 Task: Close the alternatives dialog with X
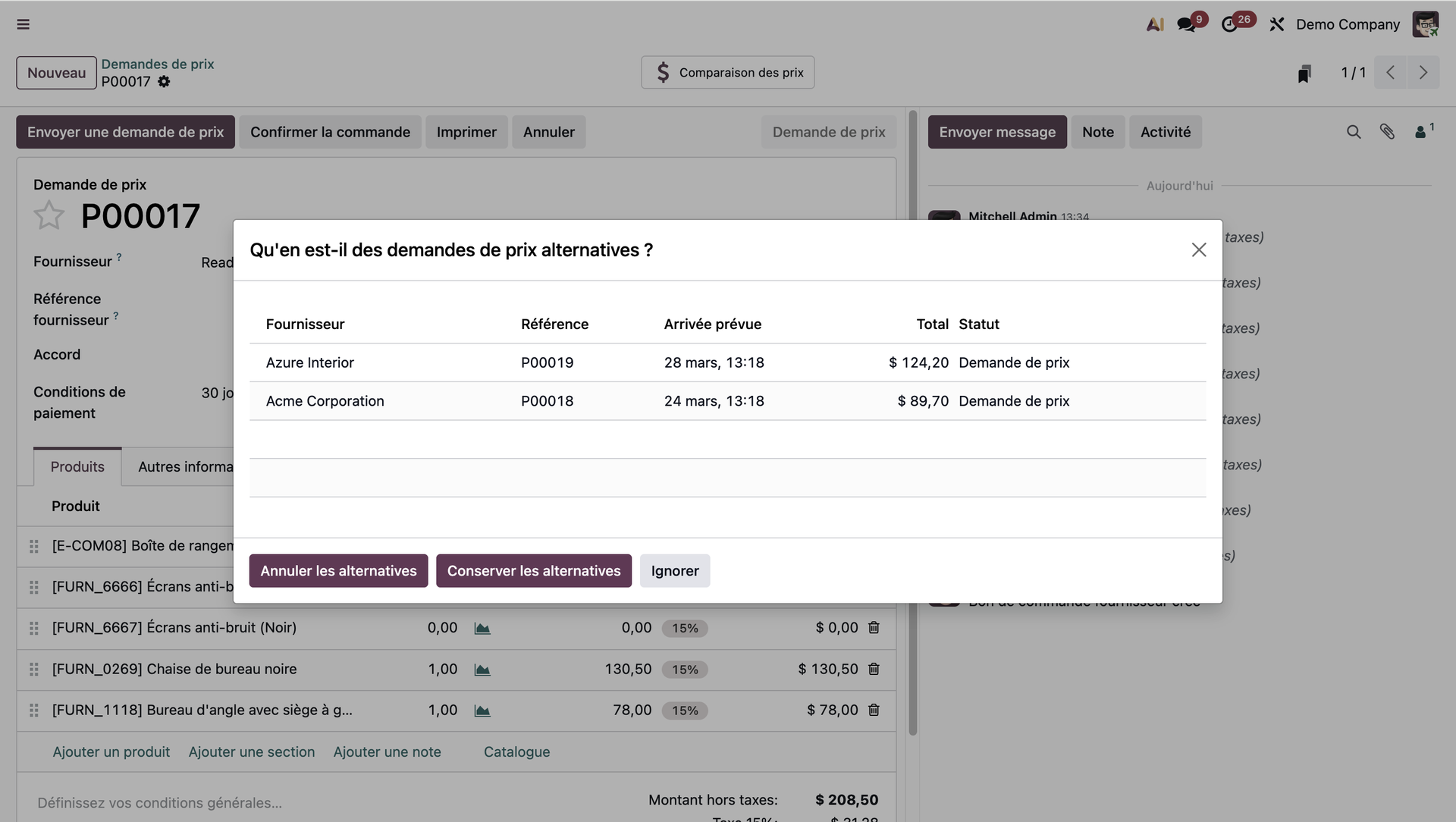click(x=1198, y=250)
